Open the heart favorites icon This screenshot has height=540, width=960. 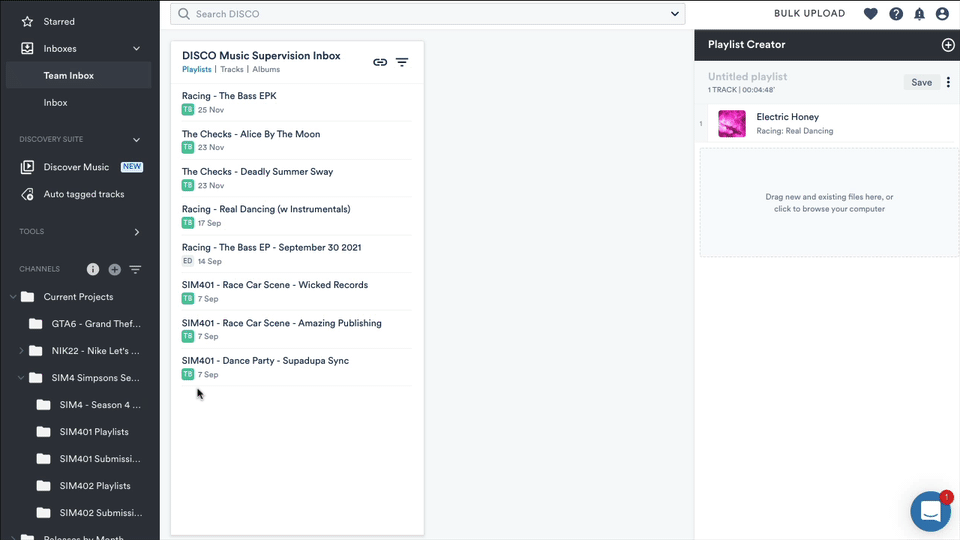[871, 13]
